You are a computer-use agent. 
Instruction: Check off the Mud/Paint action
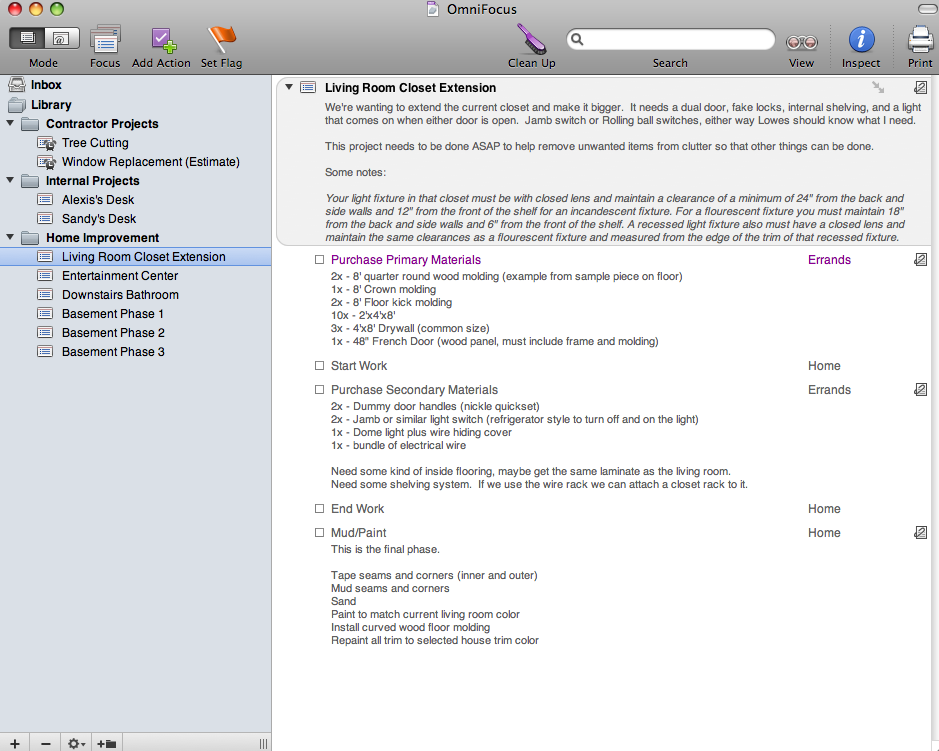point(319,532)
